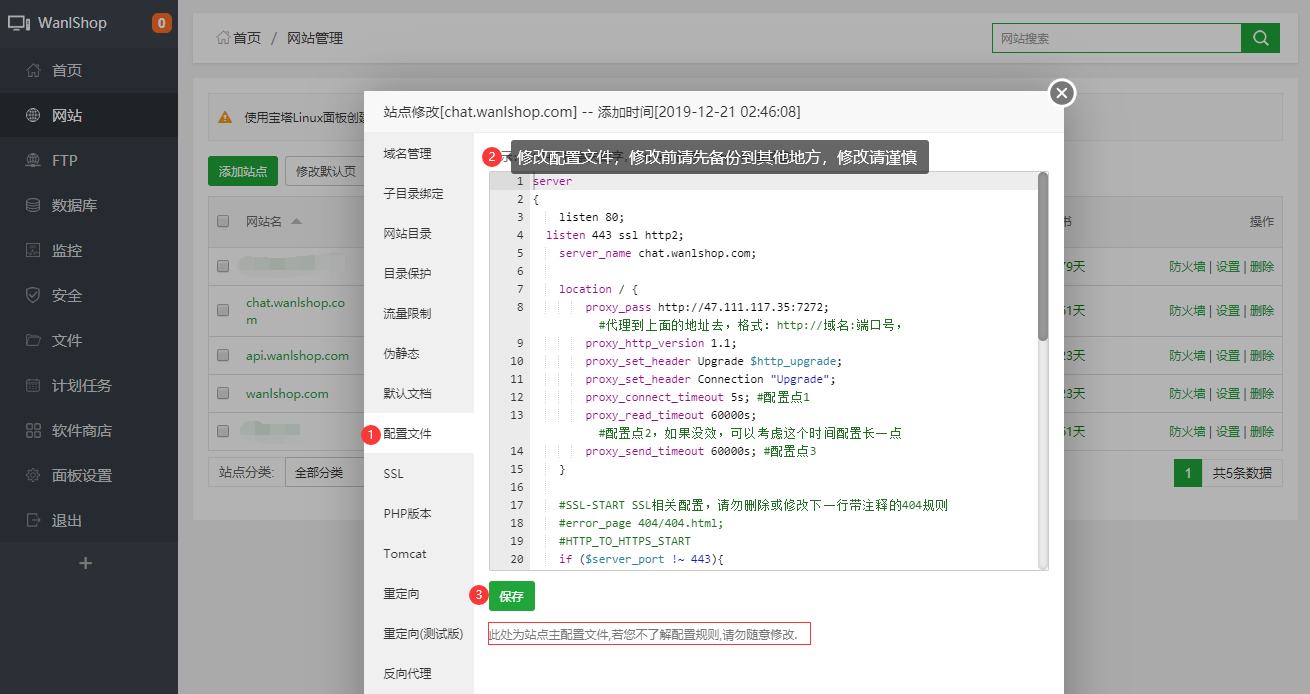This screenshot has width=1310, height=694.
Task: Toggle select-all checkbox in table header
Action: click(223, 222)
